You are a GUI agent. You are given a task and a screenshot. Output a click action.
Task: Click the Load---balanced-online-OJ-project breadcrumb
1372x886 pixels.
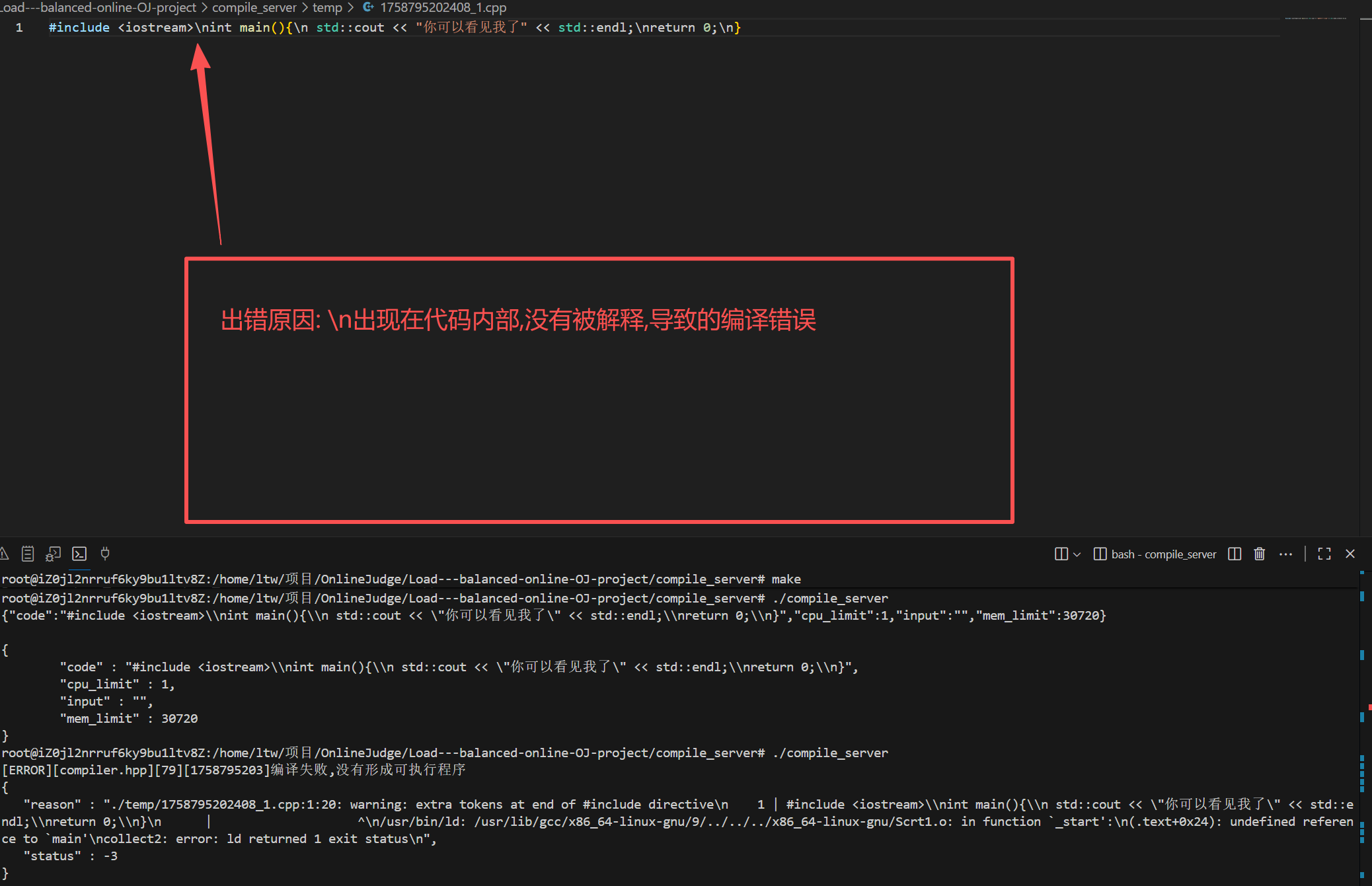98,8
